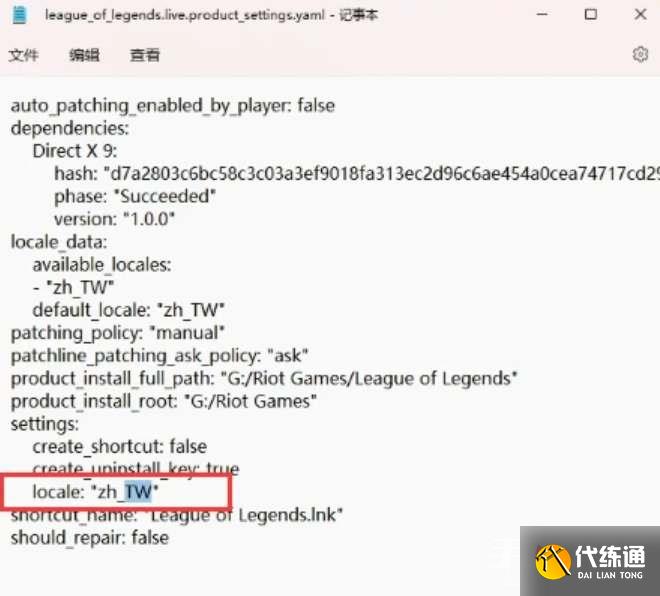Click the highlighted TW text in locale line

pos(138,492)
